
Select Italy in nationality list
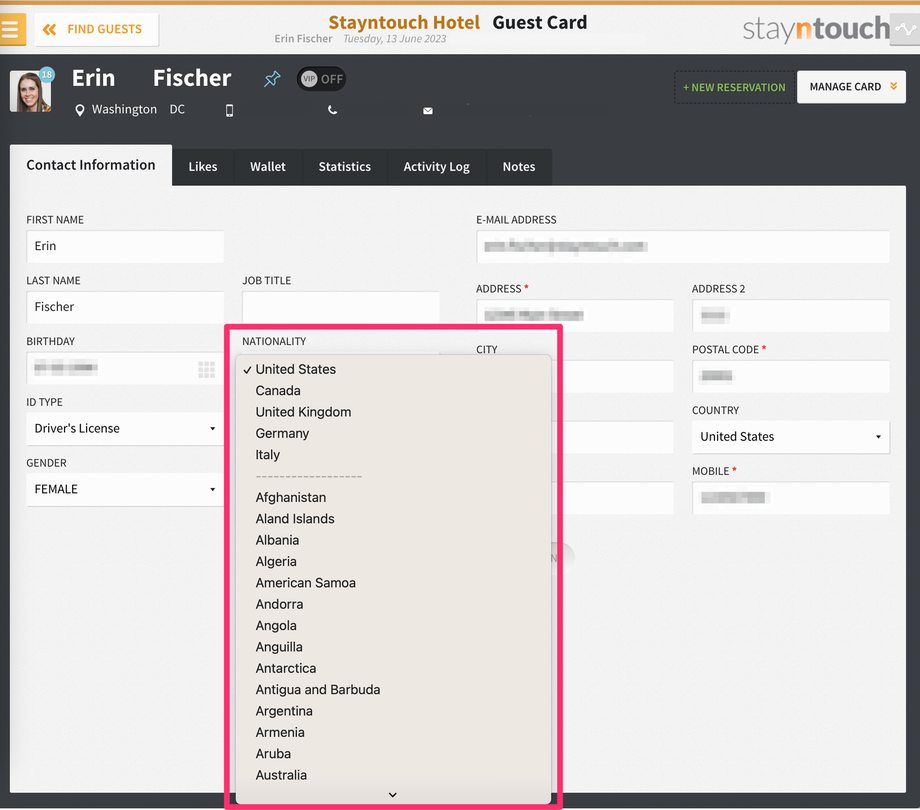coord(393,455)
